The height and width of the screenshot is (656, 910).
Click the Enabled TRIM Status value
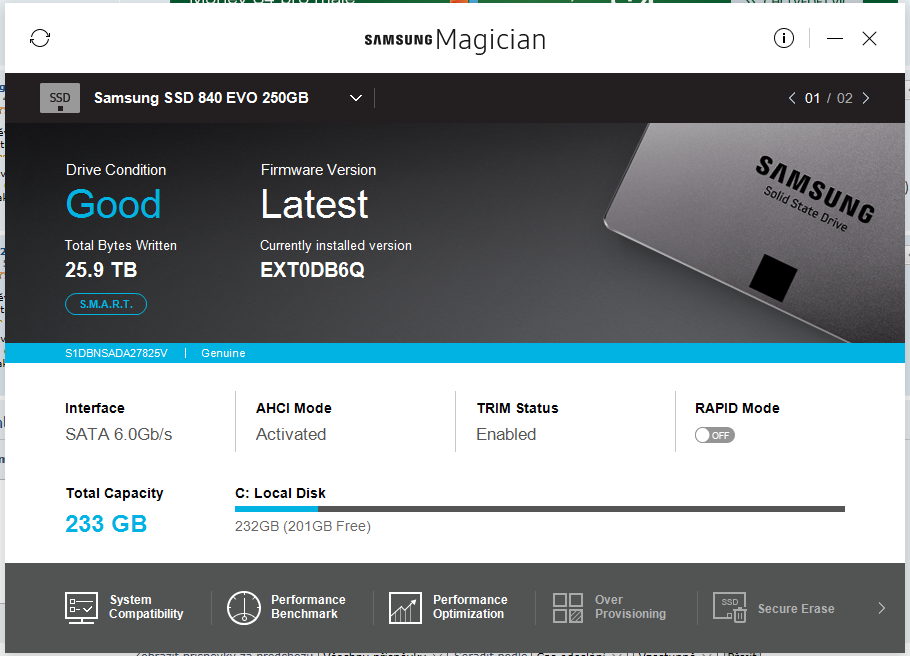pos(506,434)
